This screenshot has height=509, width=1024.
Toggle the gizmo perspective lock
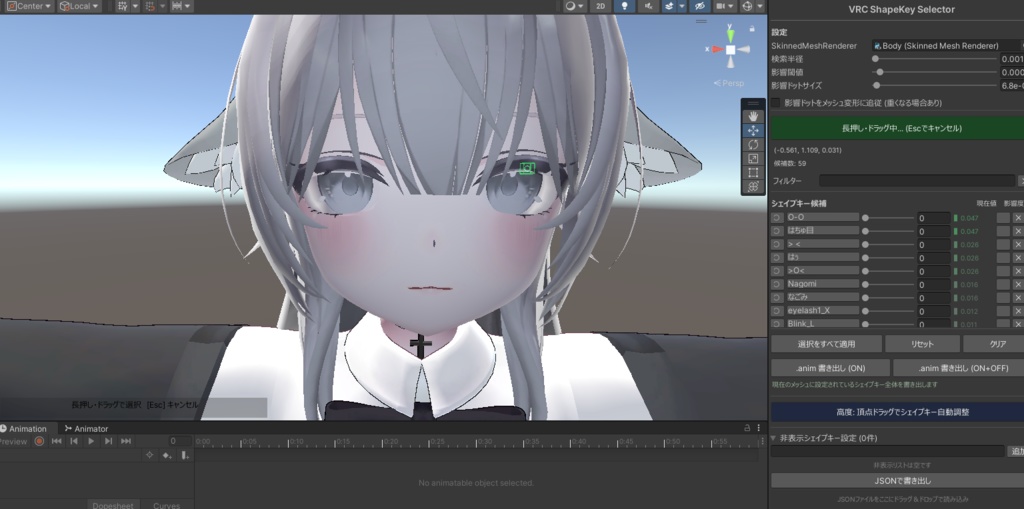click(753, 29)
